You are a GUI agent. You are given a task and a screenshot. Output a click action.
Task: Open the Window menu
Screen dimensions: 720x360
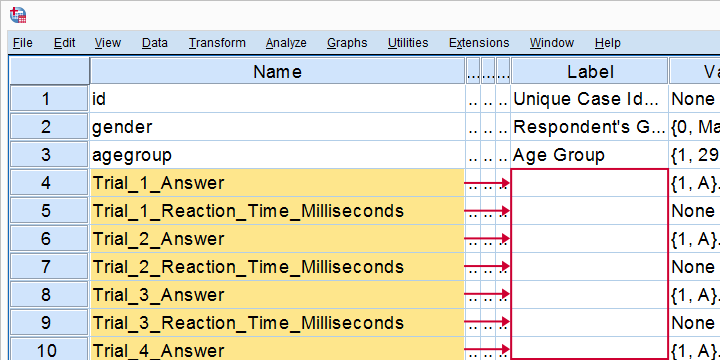tap(551, 43)
